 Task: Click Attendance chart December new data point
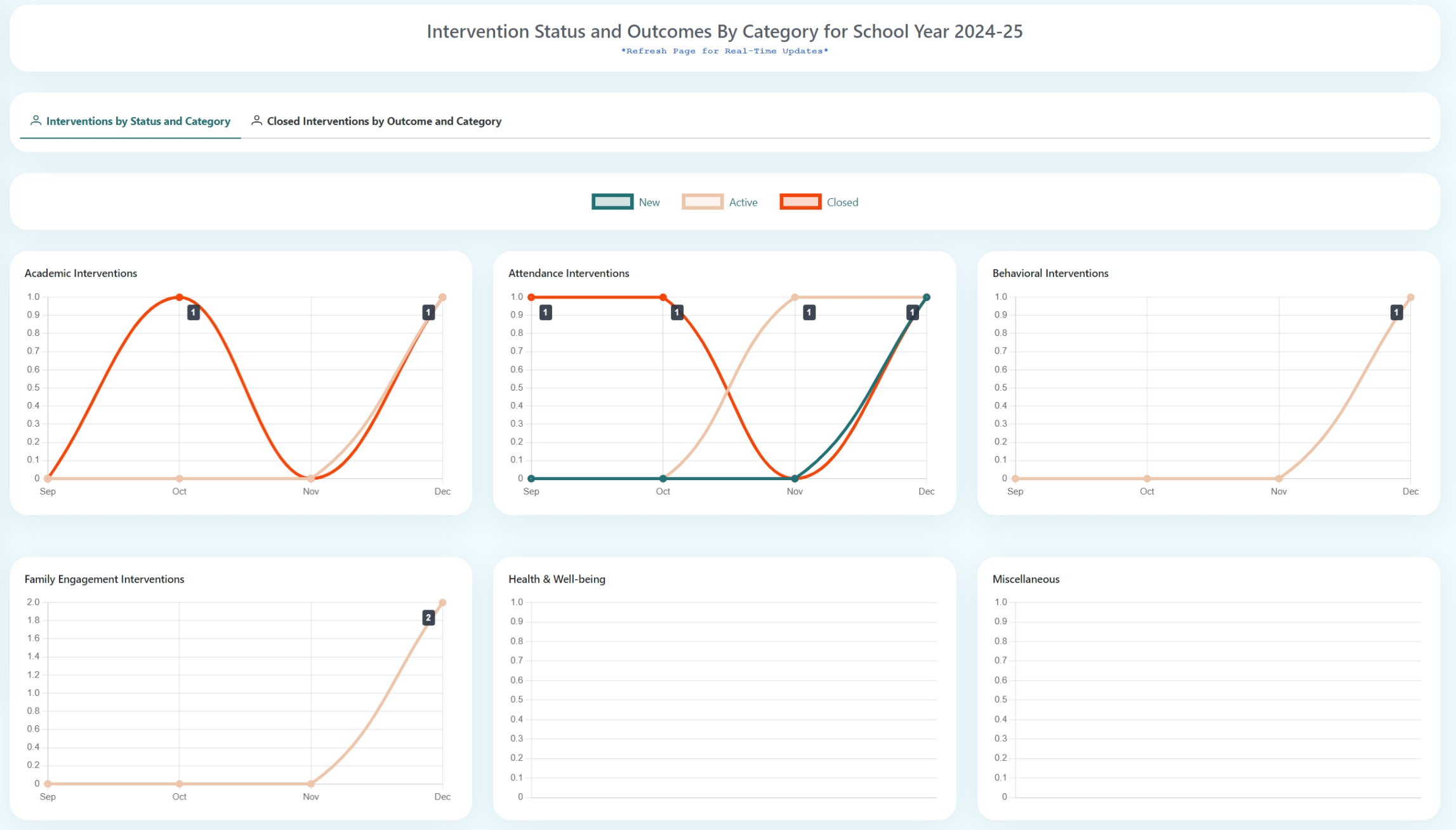926,297
